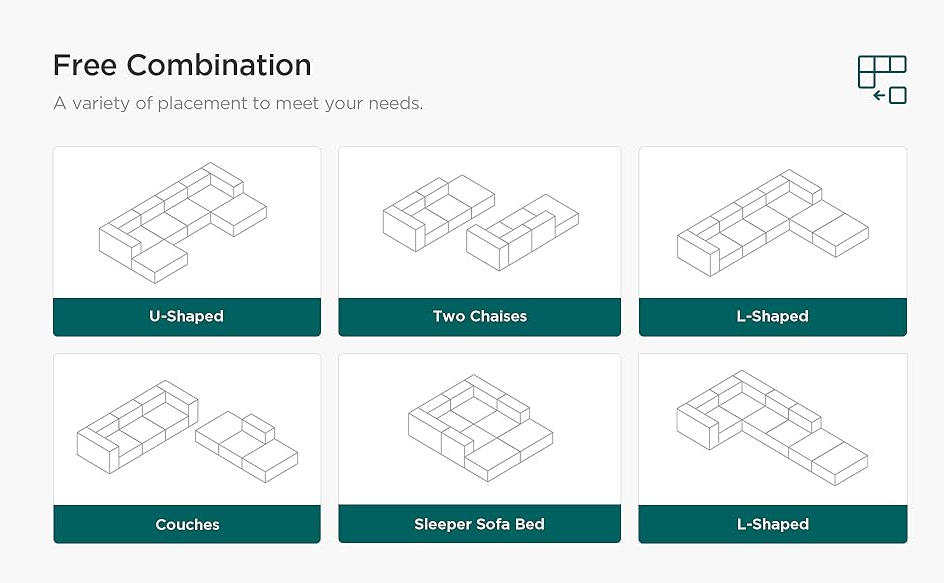Select the U-Shaped sofa diagram
The image size is (944, 583).
coord(185,222)
